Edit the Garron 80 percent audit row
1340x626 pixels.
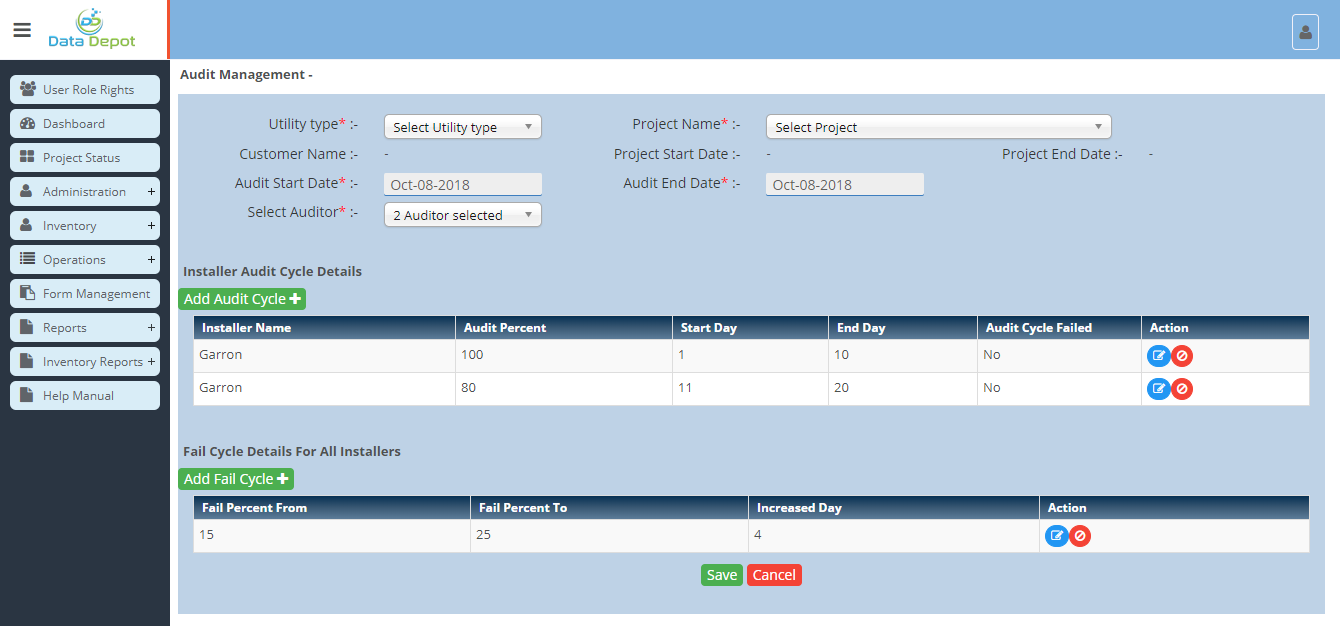1158,389
